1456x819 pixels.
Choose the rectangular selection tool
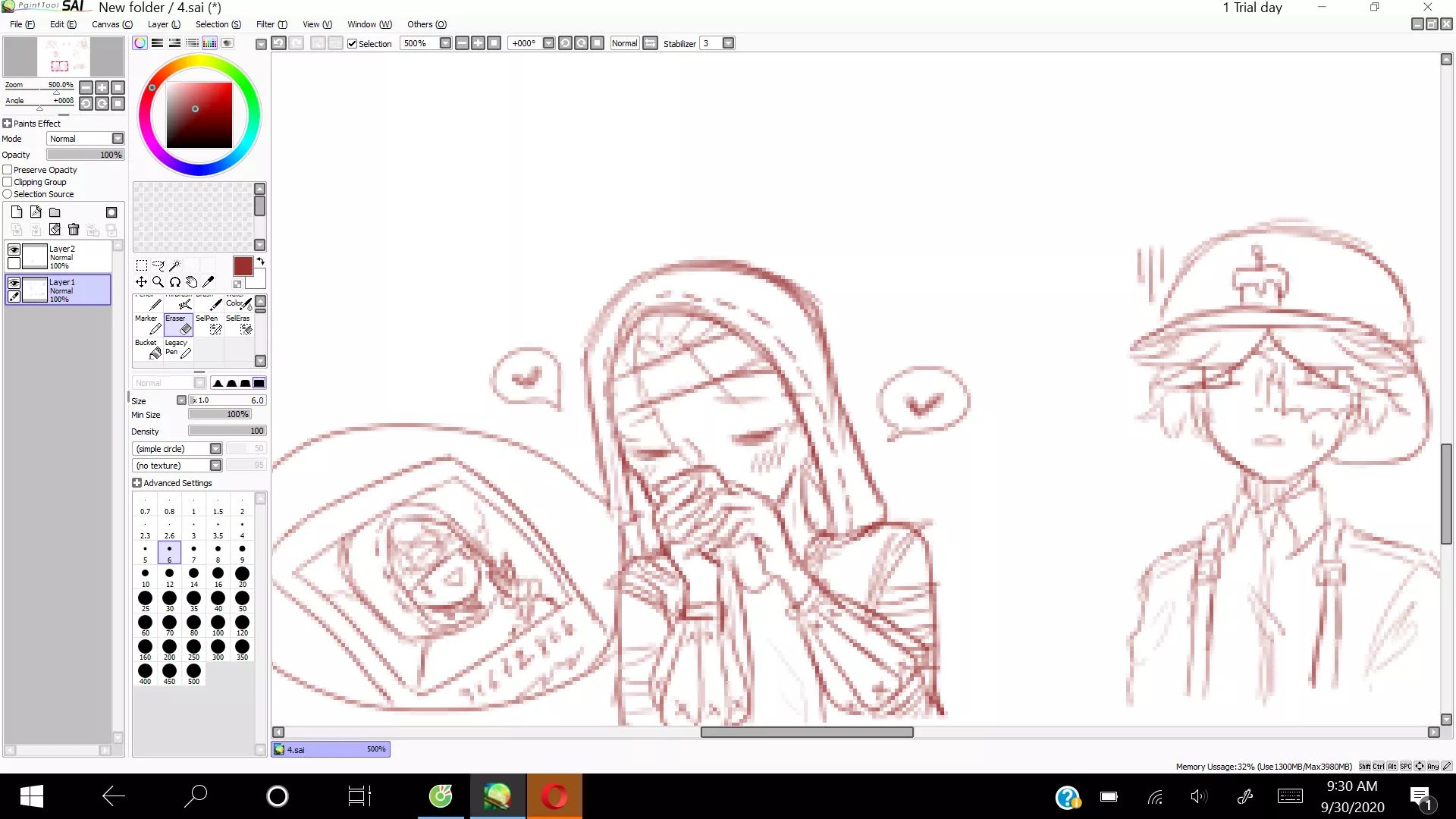click(142, 265)
